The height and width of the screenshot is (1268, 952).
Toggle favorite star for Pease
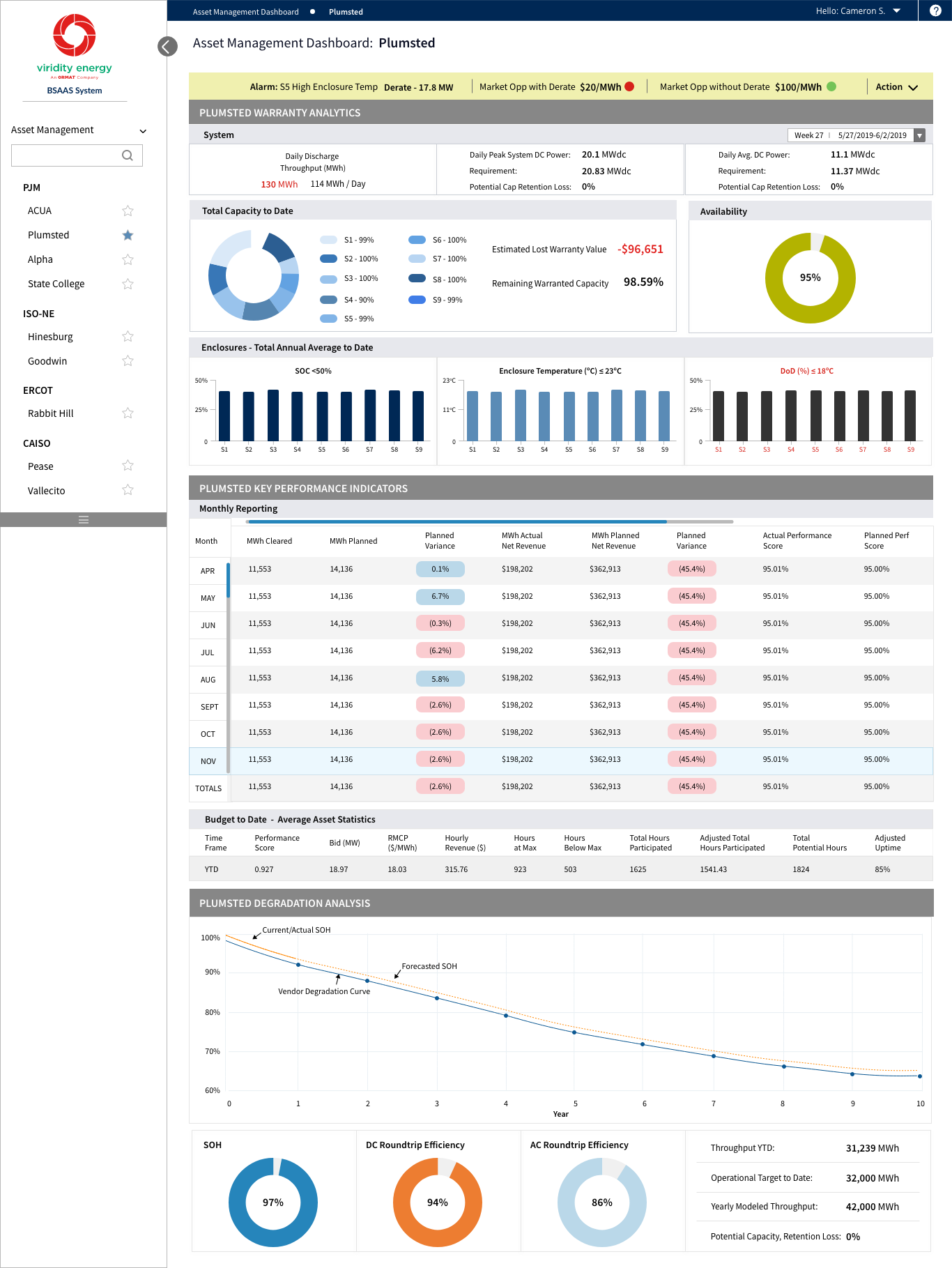[128, 465]
